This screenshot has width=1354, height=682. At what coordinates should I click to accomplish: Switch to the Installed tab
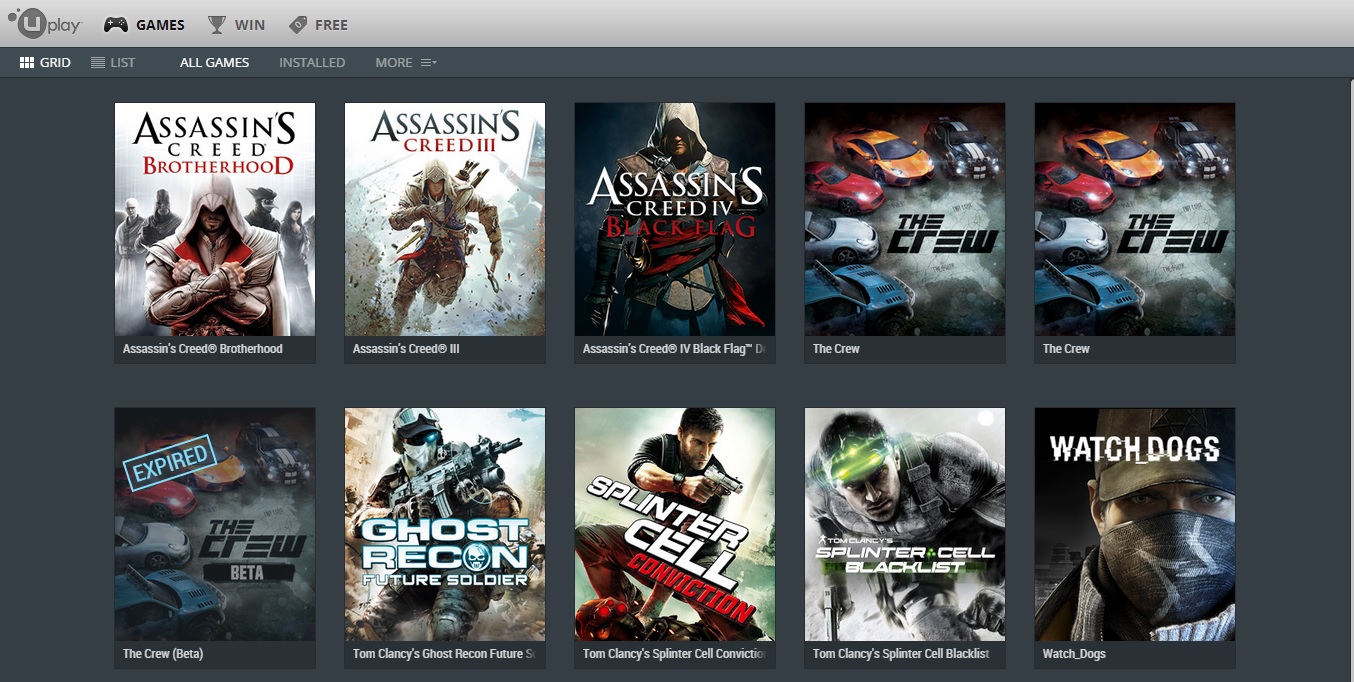[x=312, y=62]
